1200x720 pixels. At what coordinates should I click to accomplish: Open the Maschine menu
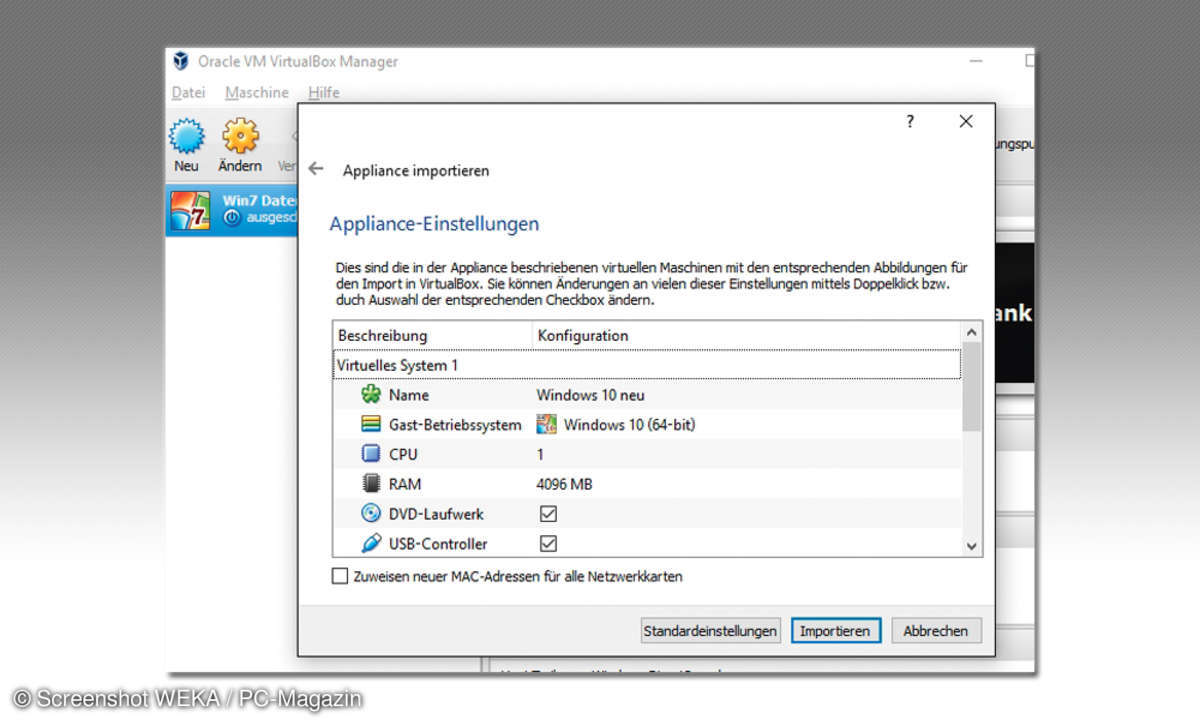click(x=257, y=92)
